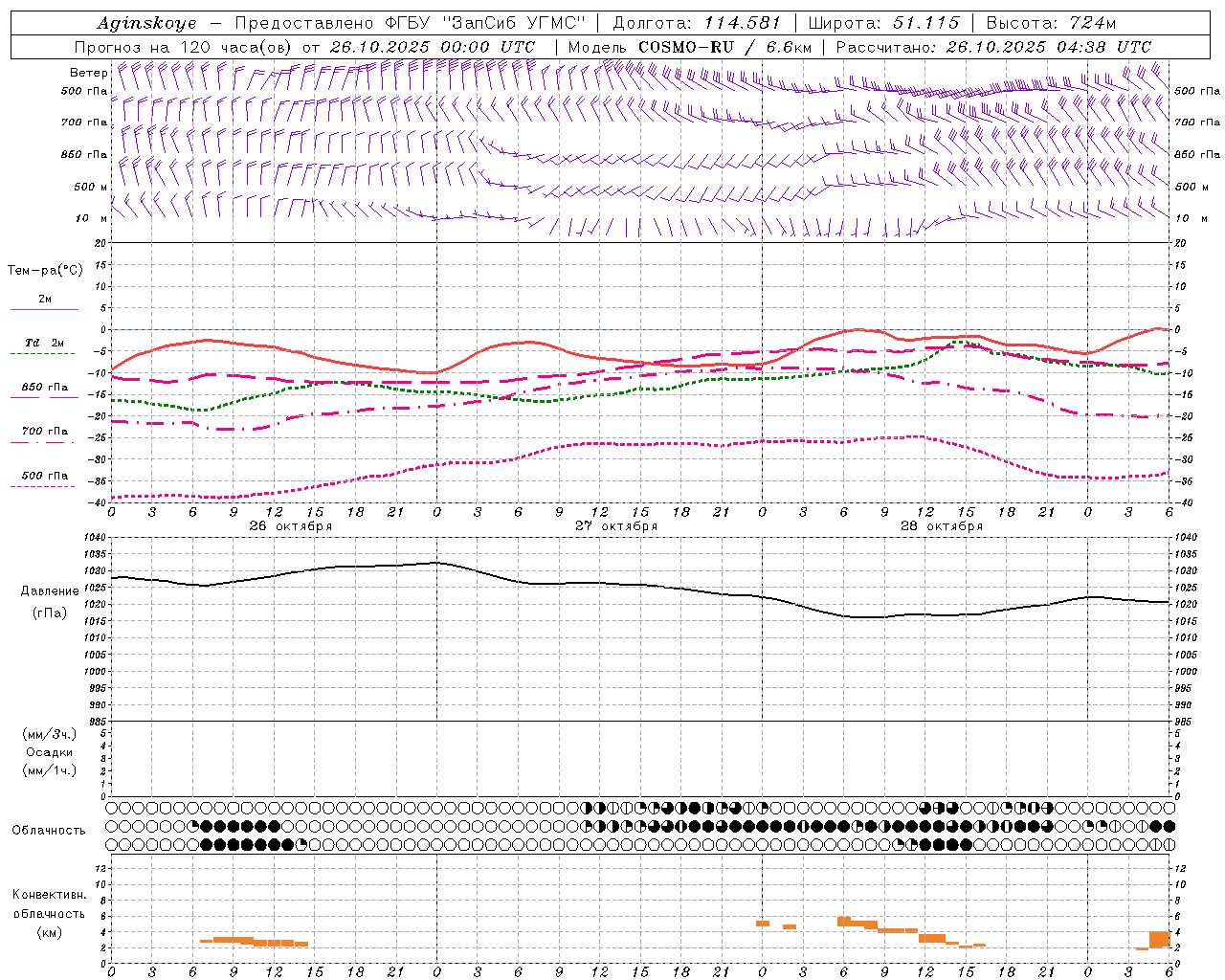Click the dashed line swatch under the Td 2м legend

[43, 354]
